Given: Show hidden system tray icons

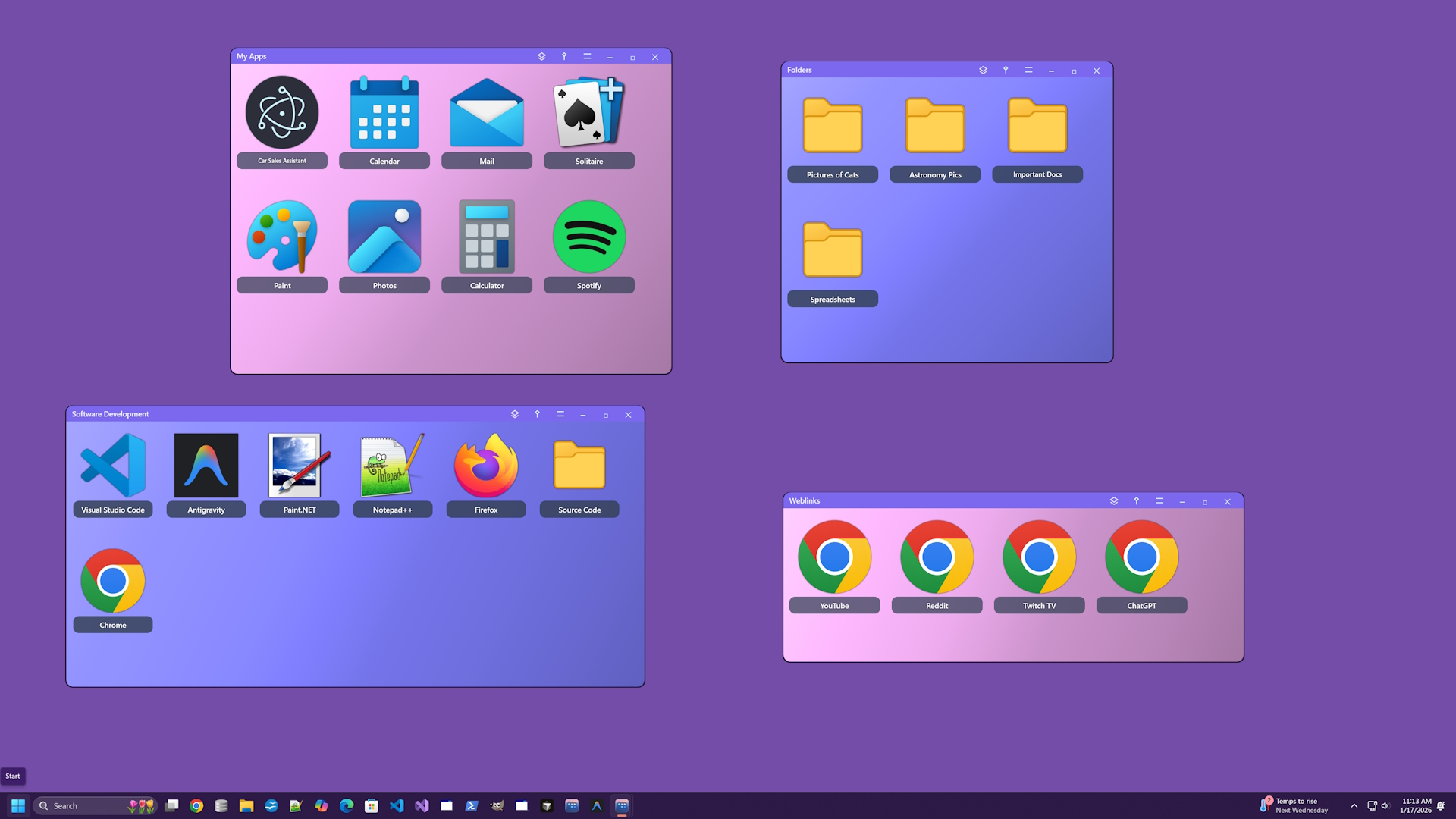Looking at the screenshot, I should tap(1354, 805).
